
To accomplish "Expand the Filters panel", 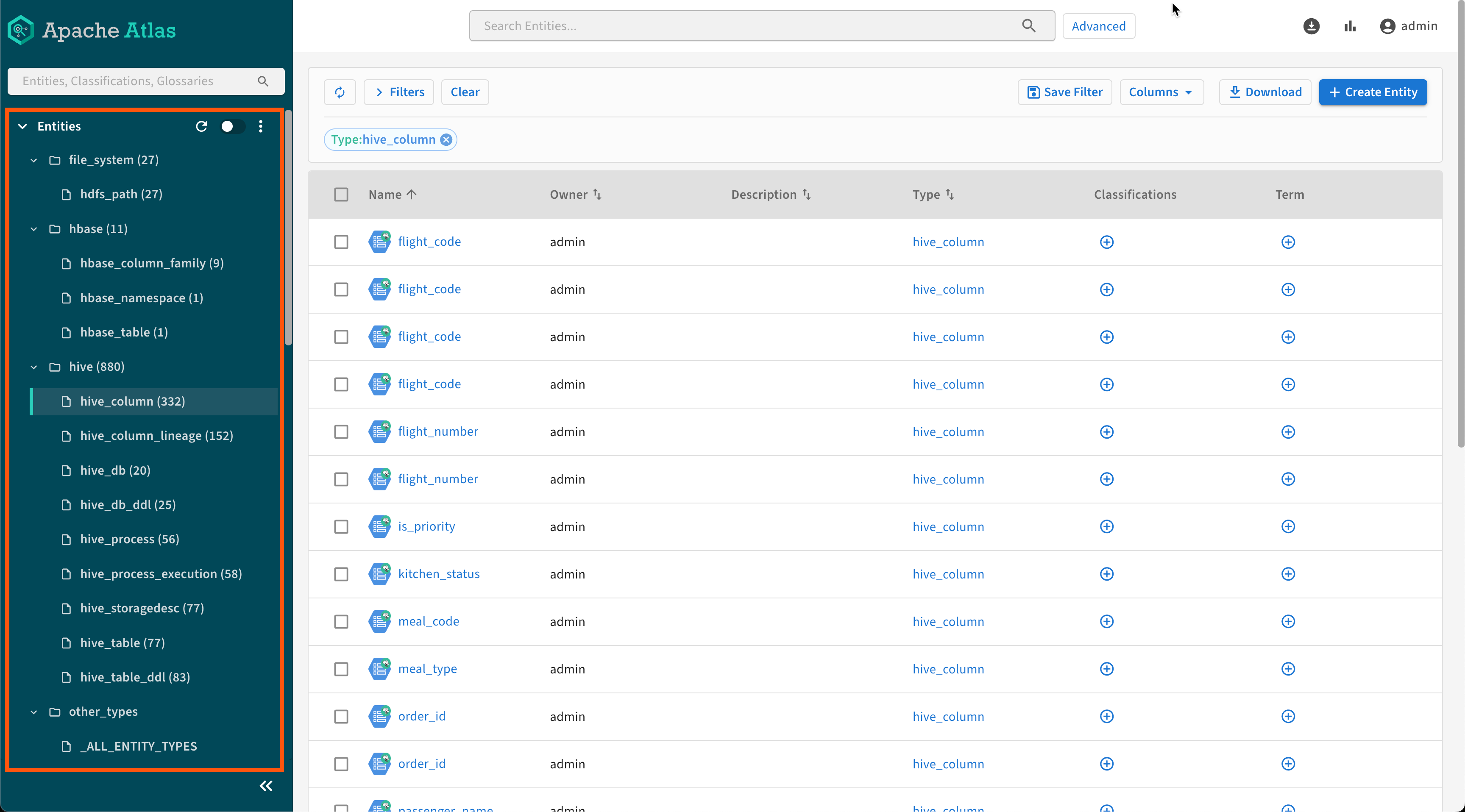I will tap(398, 92).
